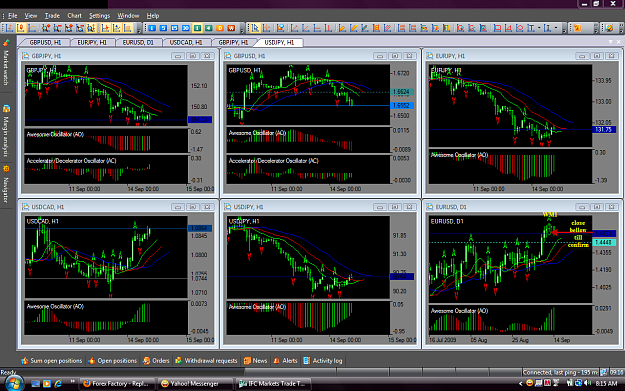
Task: Open the Alerts panel
Action: click(285, 361)
